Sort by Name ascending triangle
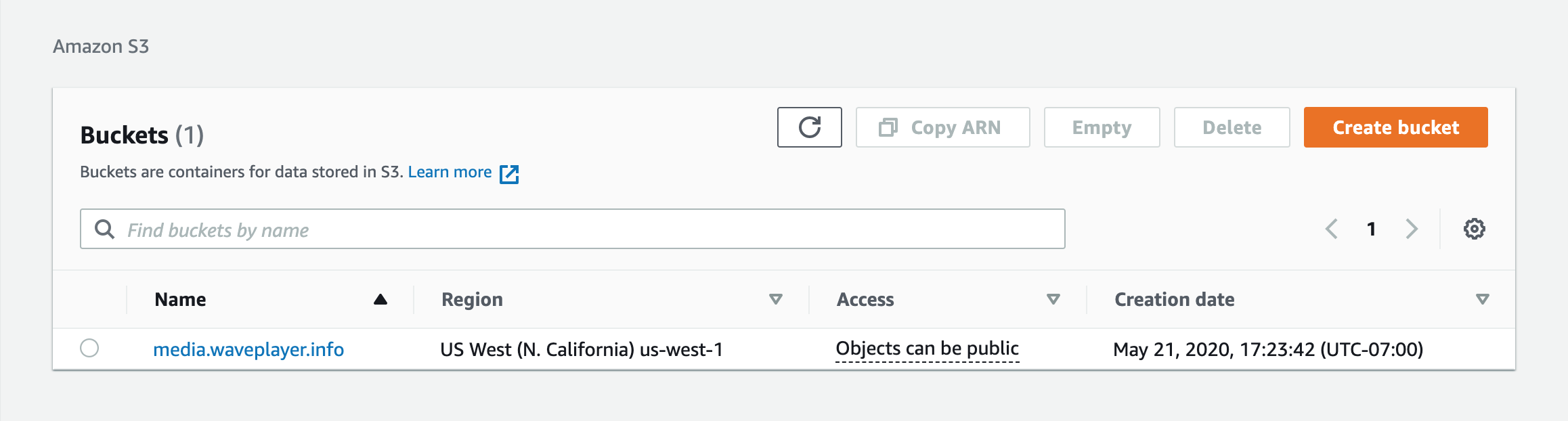 click(x=380, y=299)
